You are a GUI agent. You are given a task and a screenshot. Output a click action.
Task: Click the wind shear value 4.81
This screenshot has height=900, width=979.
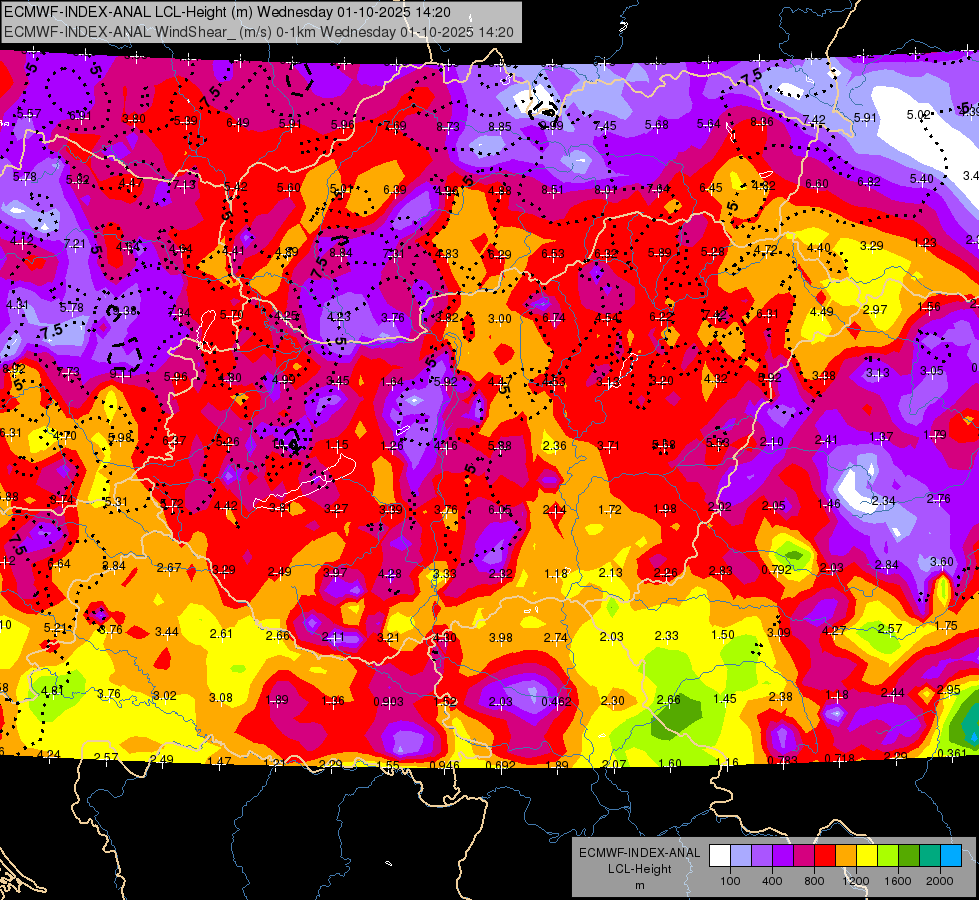52,690
